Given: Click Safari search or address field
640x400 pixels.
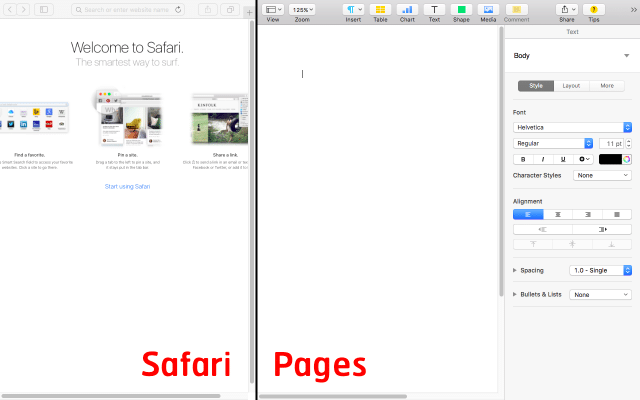Looking at the screenshot, I should click(x=127, y=9).
